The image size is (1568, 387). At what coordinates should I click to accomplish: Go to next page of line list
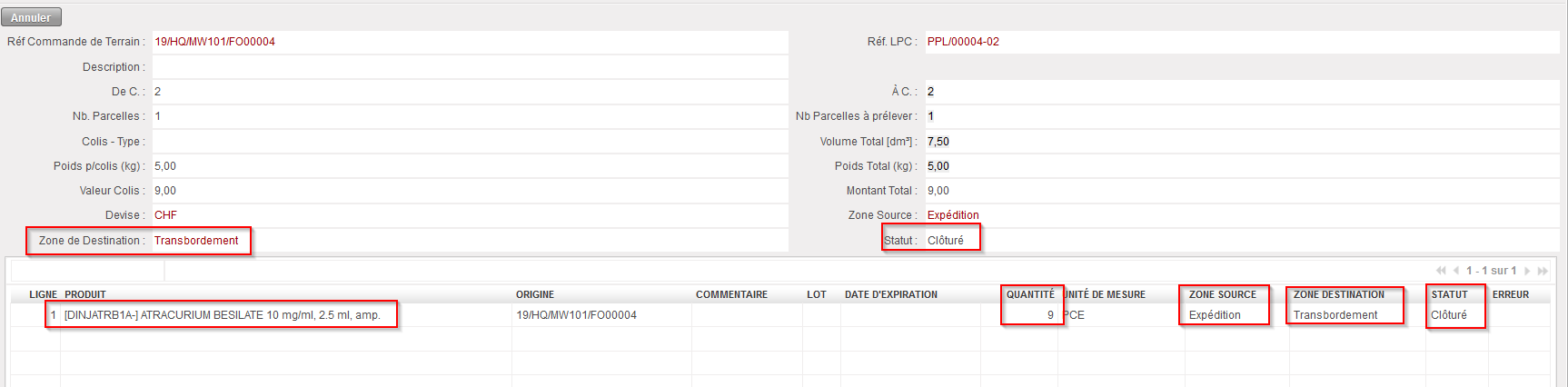[x=1527, y=271]
